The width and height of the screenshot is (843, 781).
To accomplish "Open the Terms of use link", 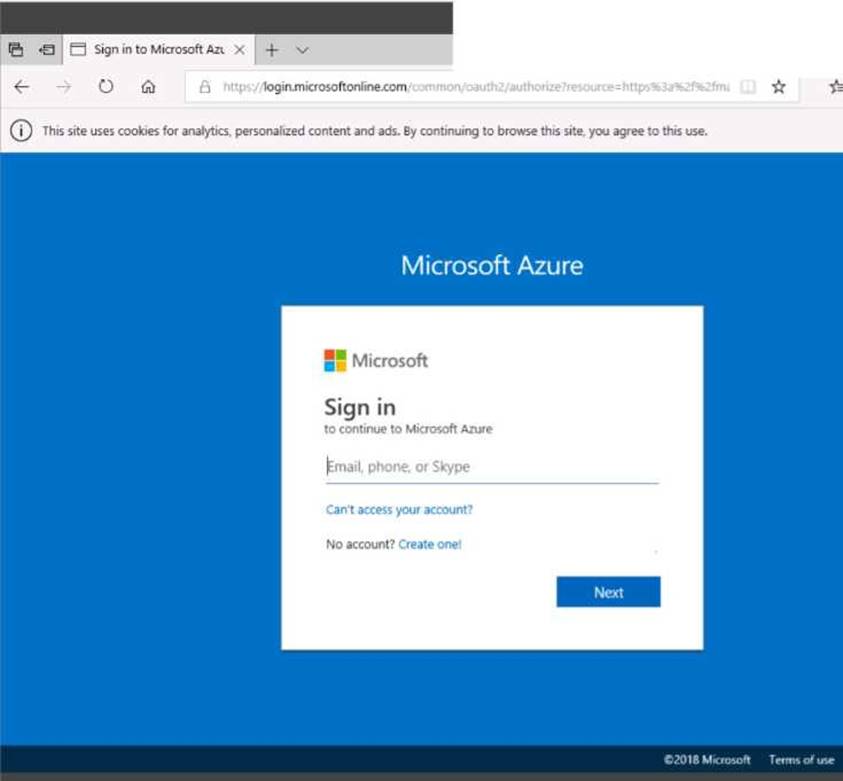I will 801,759.
